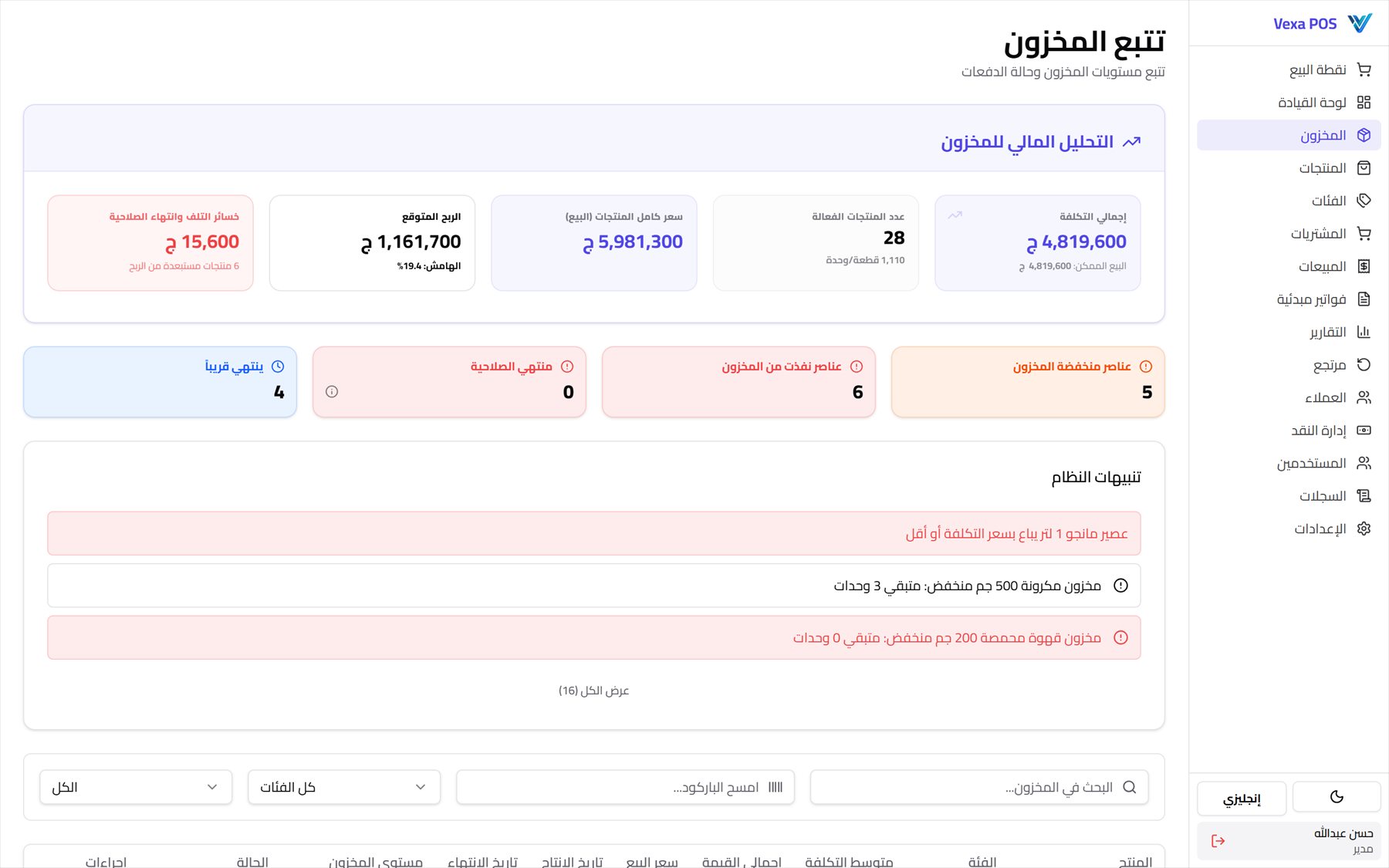The height and width of the screenshot is (868, 1389).
Task: Click مرتجع return arrow icon
Action: [x=1364, y=365]
